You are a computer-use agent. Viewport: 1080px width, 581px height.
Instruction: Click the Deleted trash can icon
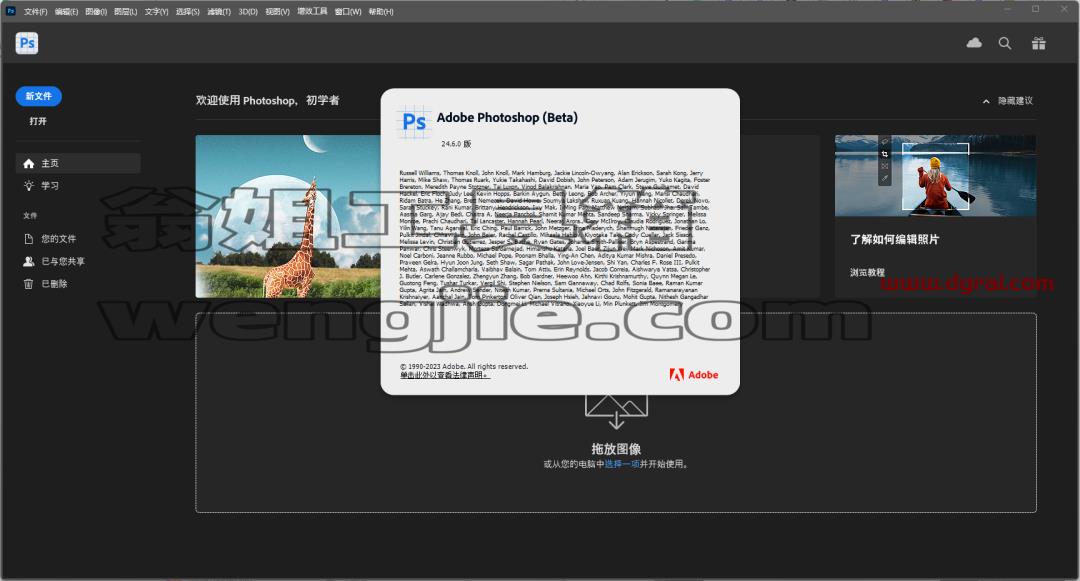coord(28,284)
